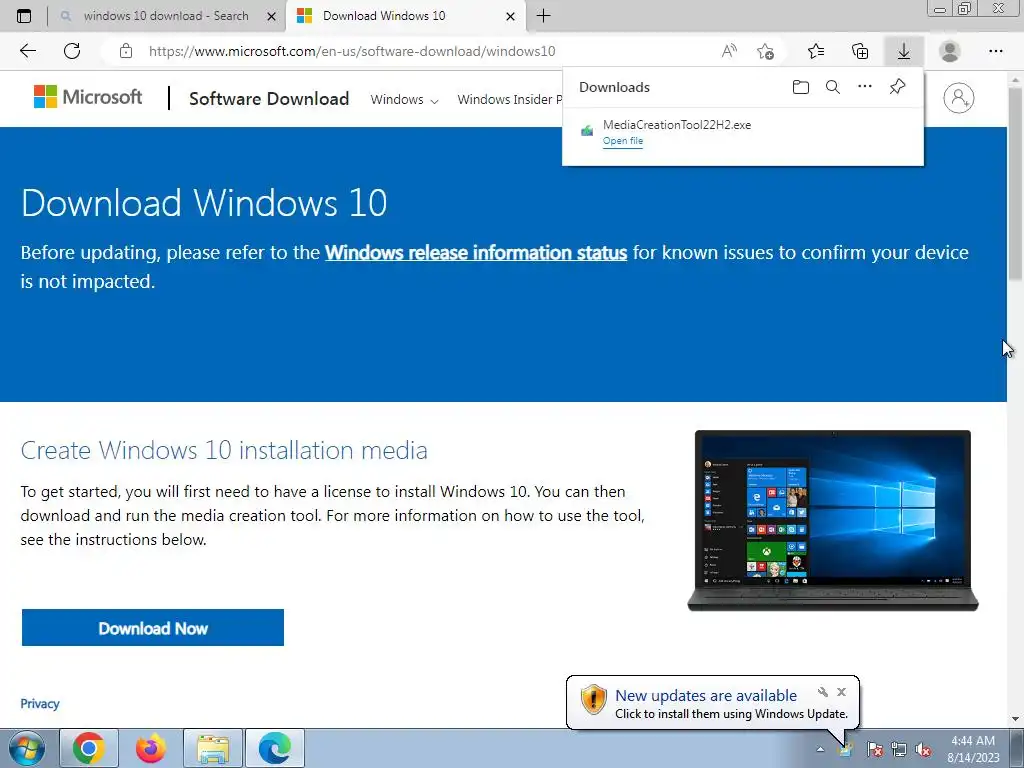Screen dimensions: 1024x768
Task: Go back to previous page
Action: [27, 51]
